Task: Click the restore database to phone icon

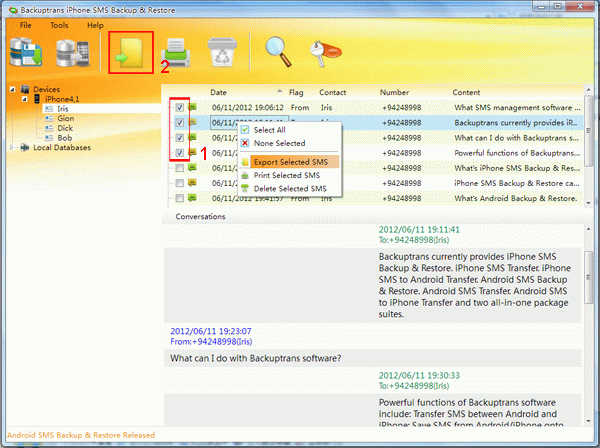Action: pos(73,53)
